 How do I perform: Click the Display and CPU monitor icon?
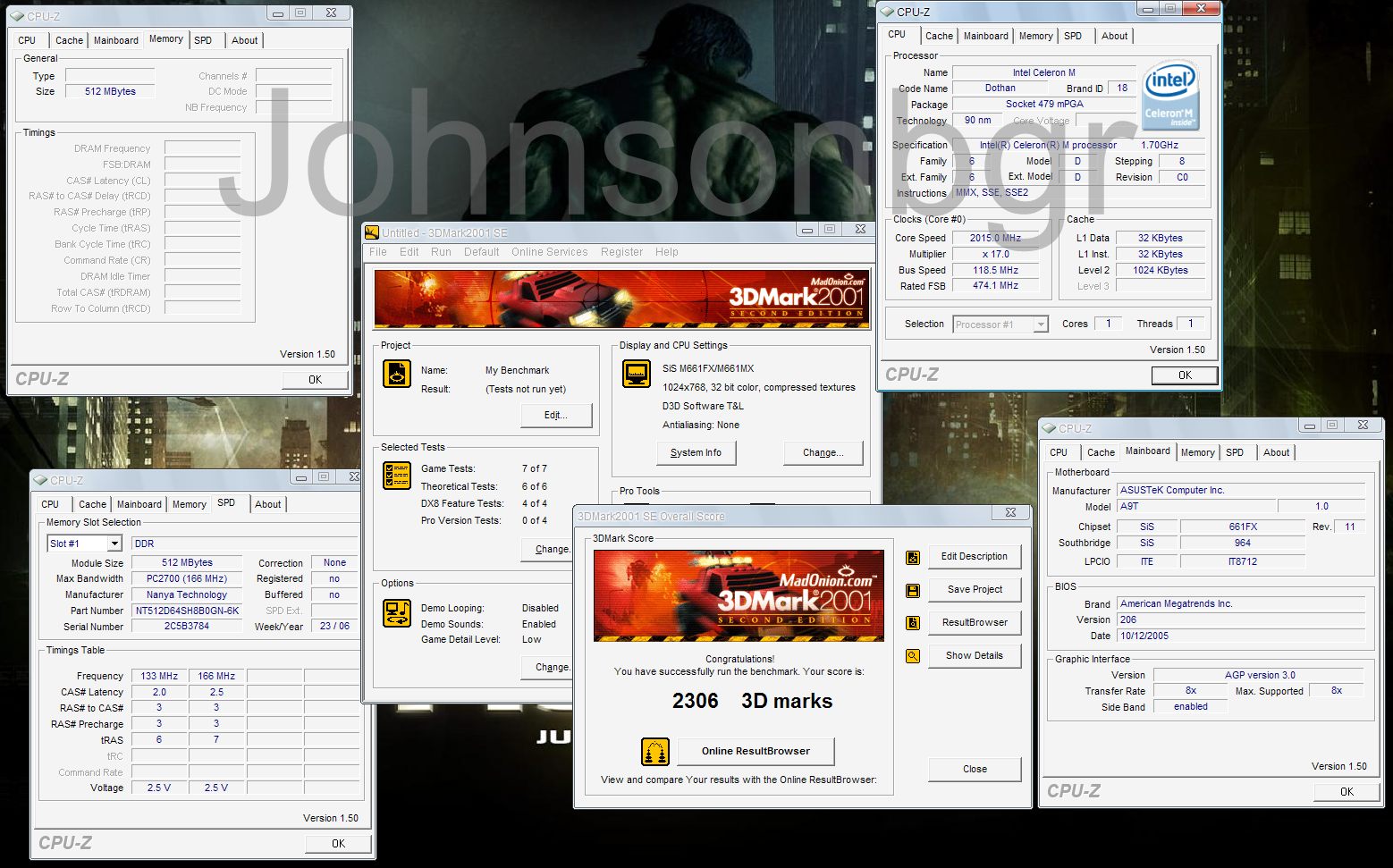coord(636,374)
